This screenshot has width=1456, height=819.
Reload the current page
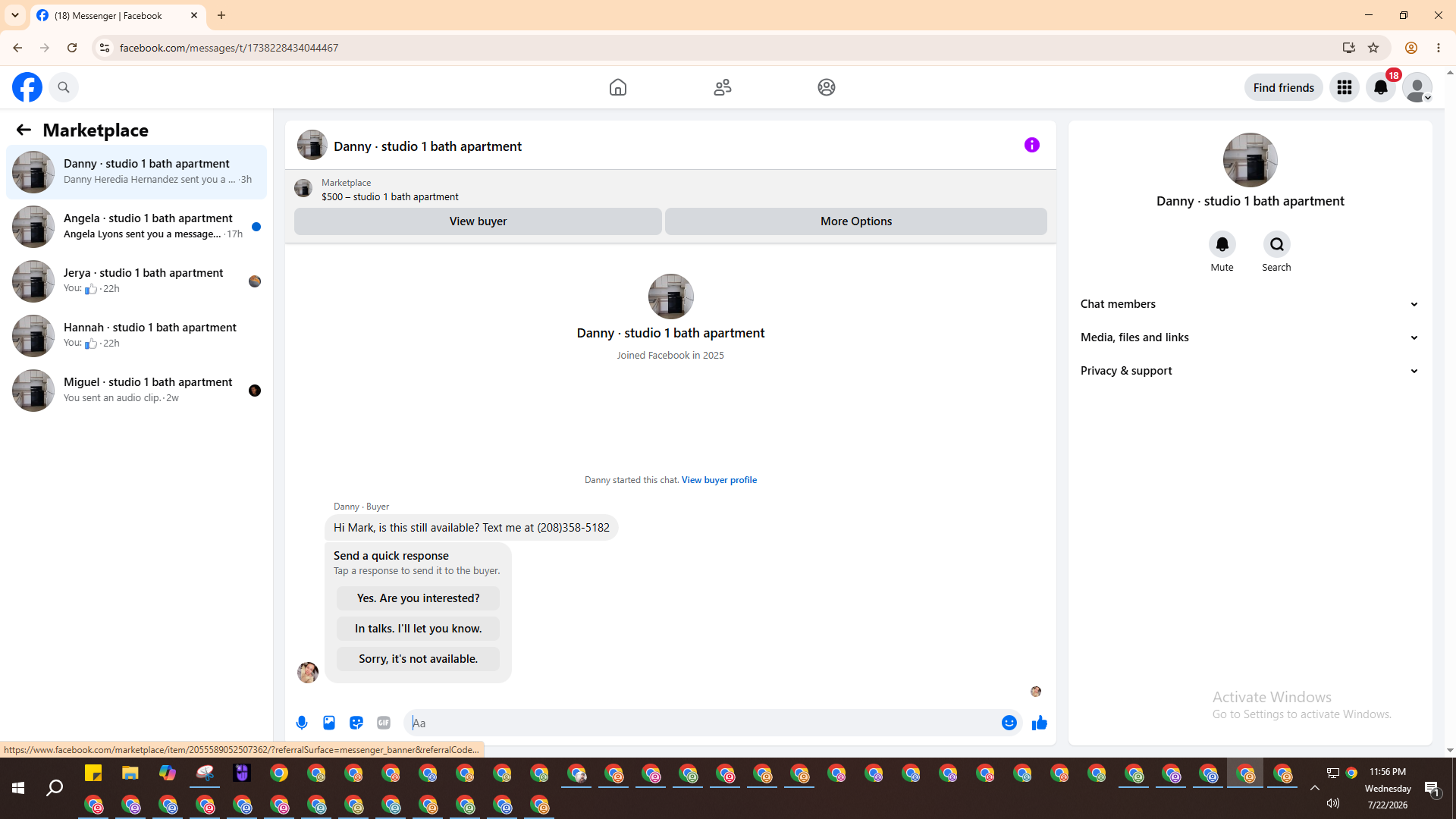point(72,48)
